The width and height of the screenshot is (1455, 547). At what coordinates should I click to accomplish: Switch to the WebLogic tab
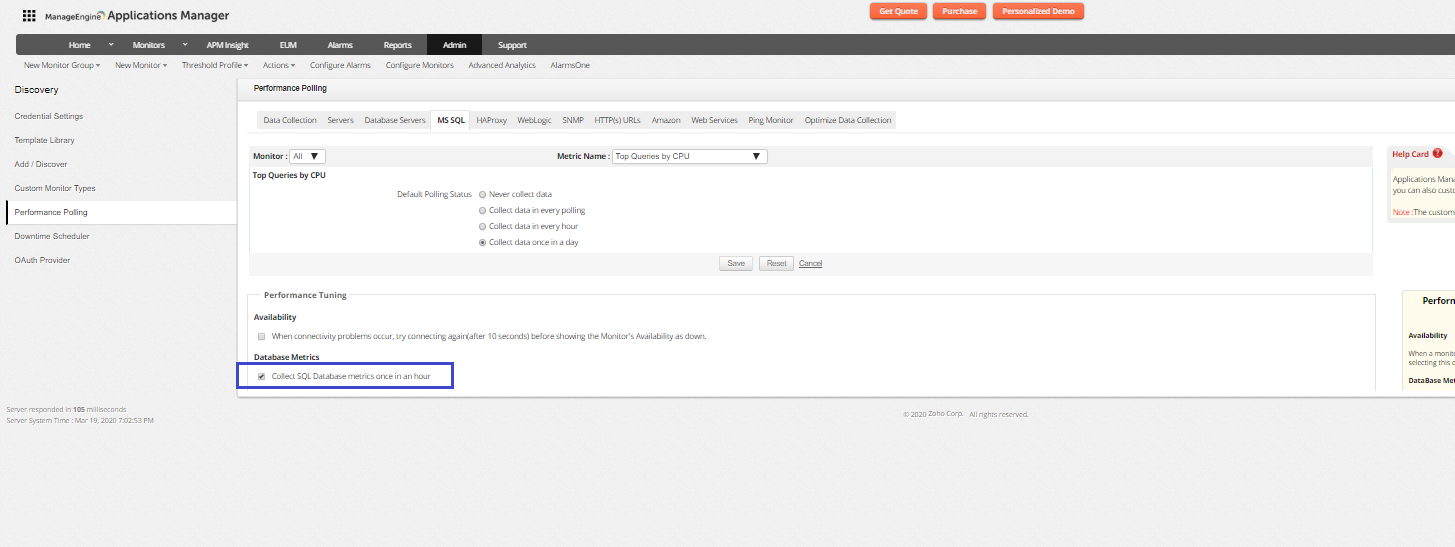(534, 120)
